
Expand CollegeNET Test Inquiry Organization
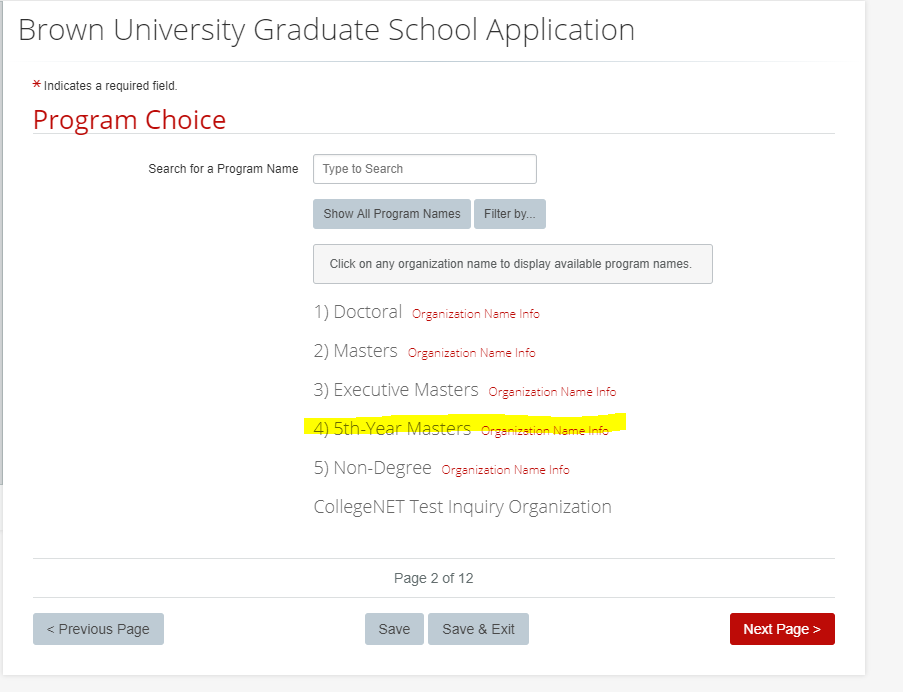462,507
